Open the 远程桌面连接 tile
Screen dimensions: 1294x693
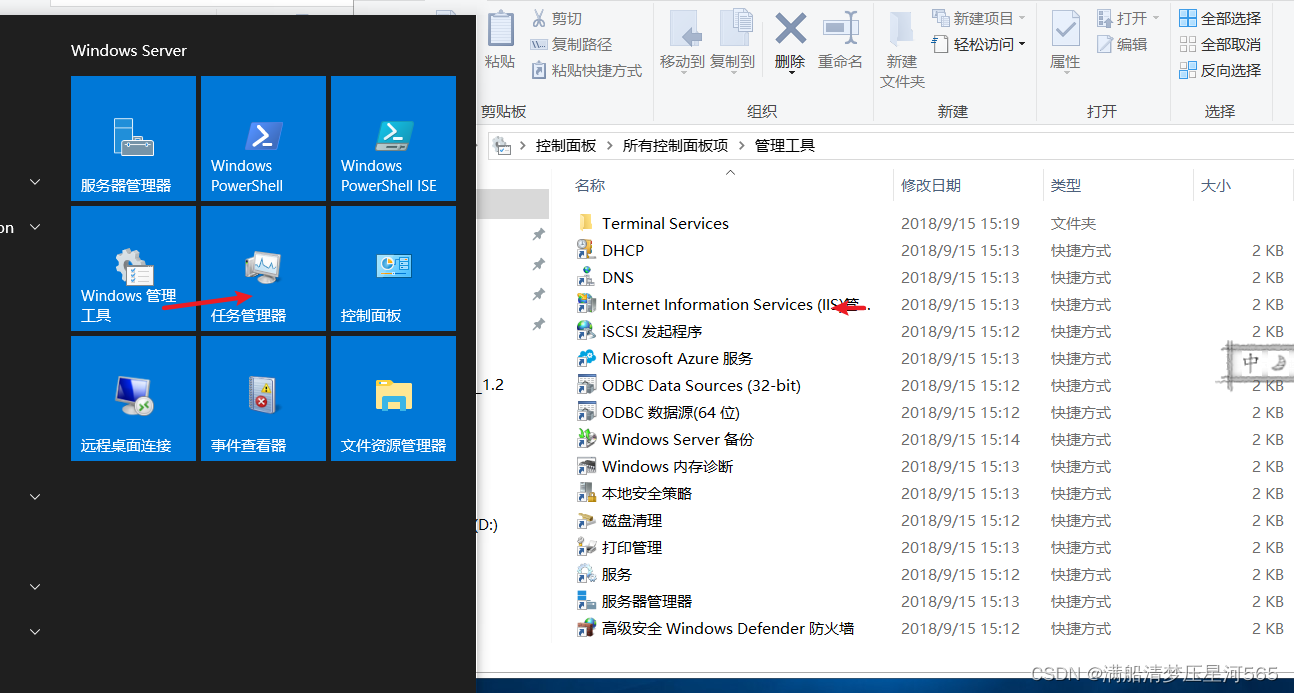[x=133, y=399]
